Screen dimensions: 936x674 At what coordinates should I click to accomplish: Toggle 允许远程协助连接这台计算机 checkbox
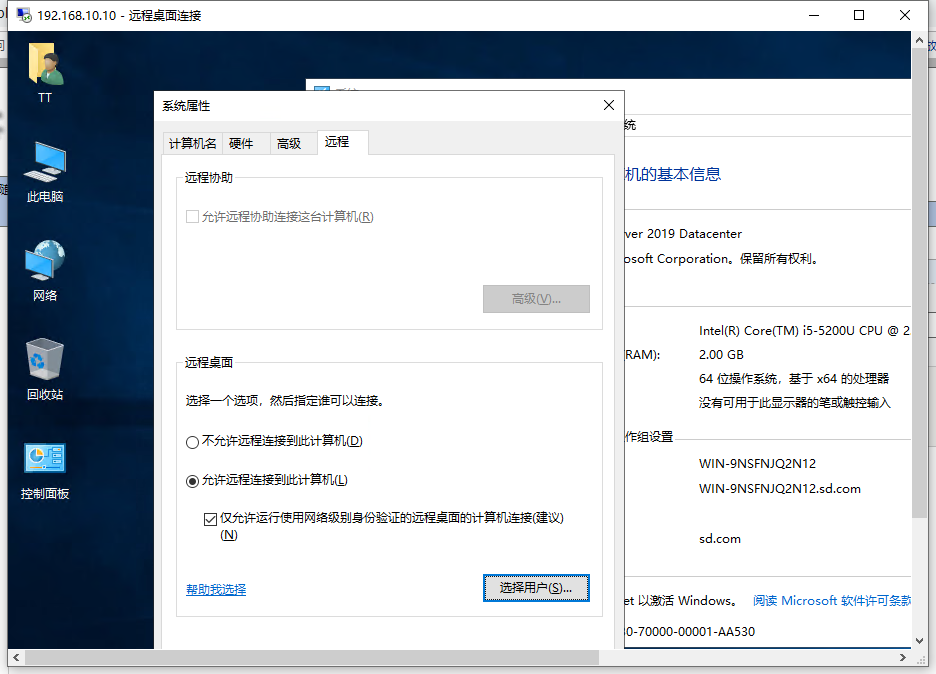pos(192,216)
